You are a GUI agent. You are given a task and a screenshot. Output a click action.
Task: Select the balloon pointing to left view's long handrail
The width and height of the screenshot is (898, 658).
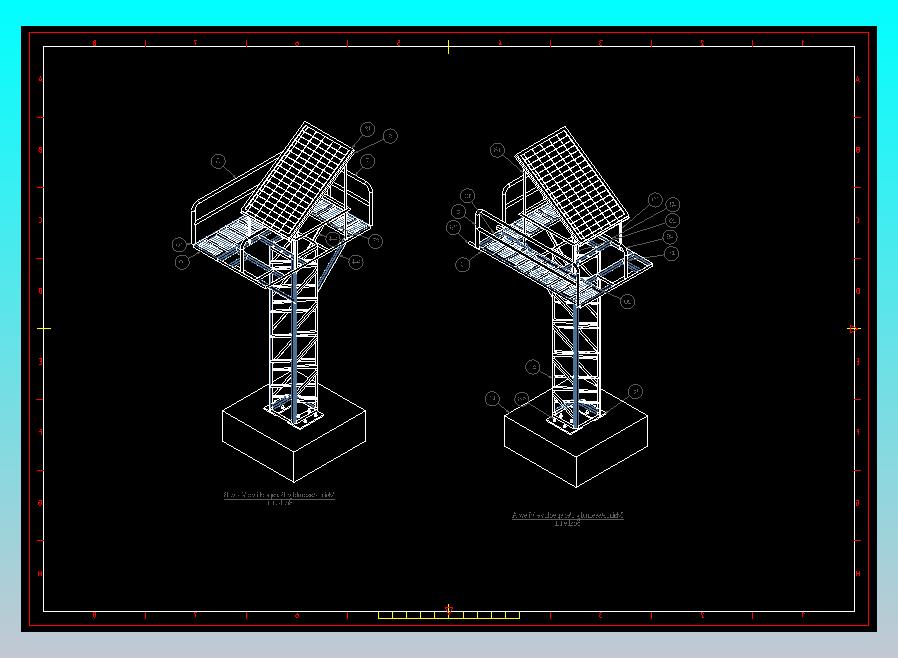[218, 161]
